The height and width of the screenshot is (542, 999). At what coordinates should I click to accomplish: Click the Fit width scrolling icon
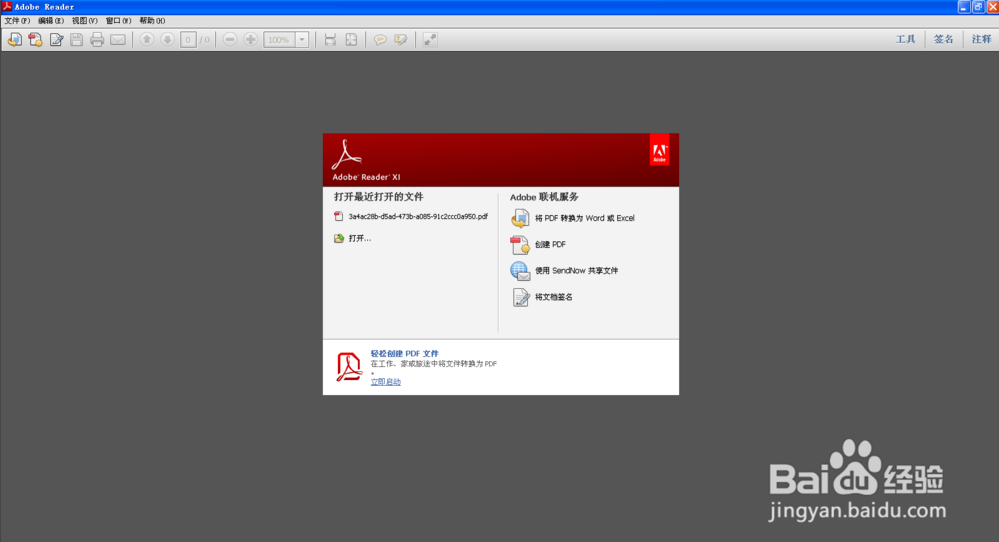point(330,39)
